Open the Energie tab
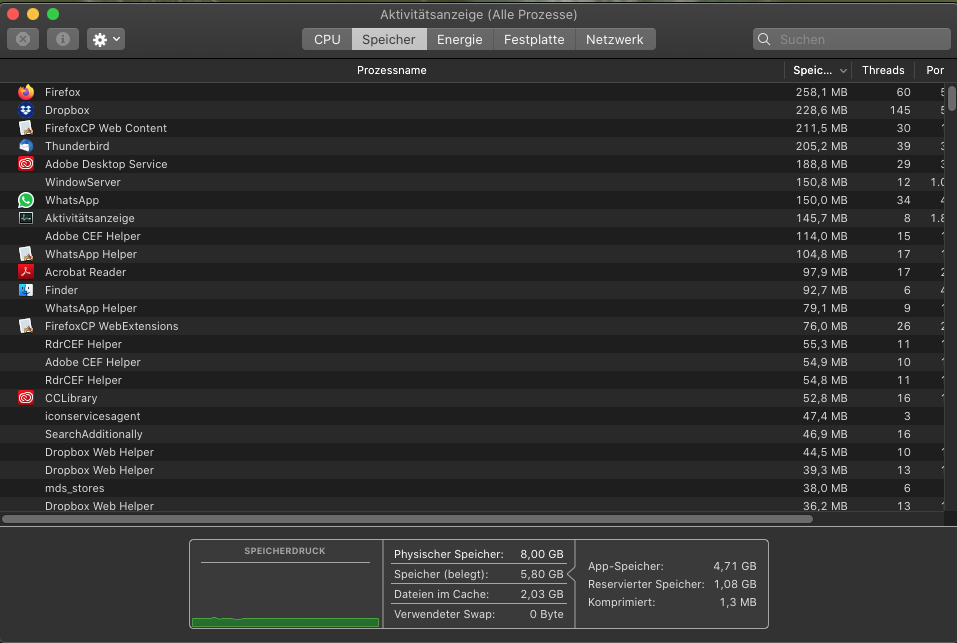Image resolution: width=957 pixels, height=643 pixels. 460,39
